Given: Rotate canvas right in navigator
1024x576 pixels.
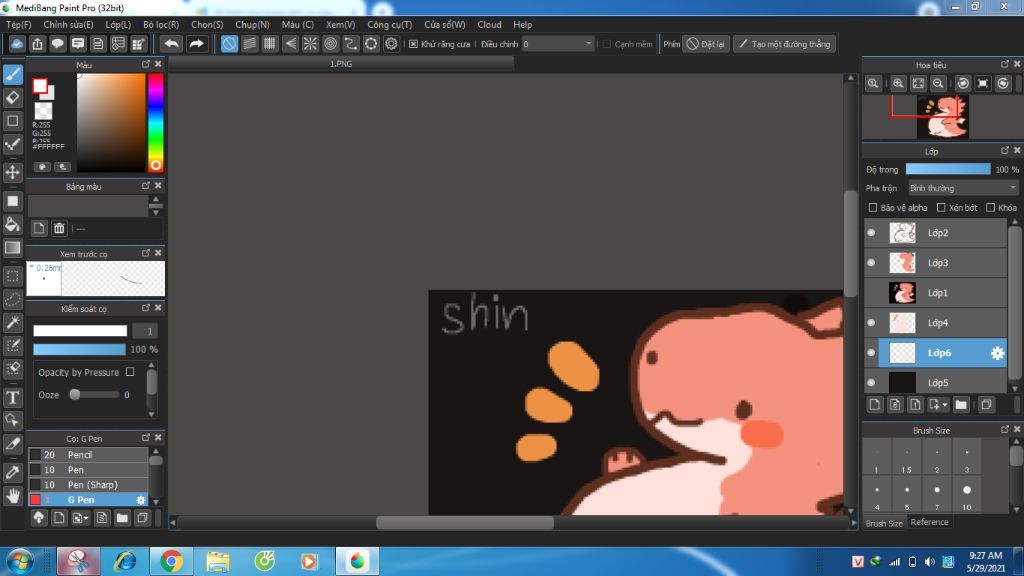Looking at the screenshot, I should pyautogui.click(x=1004, y=84).
